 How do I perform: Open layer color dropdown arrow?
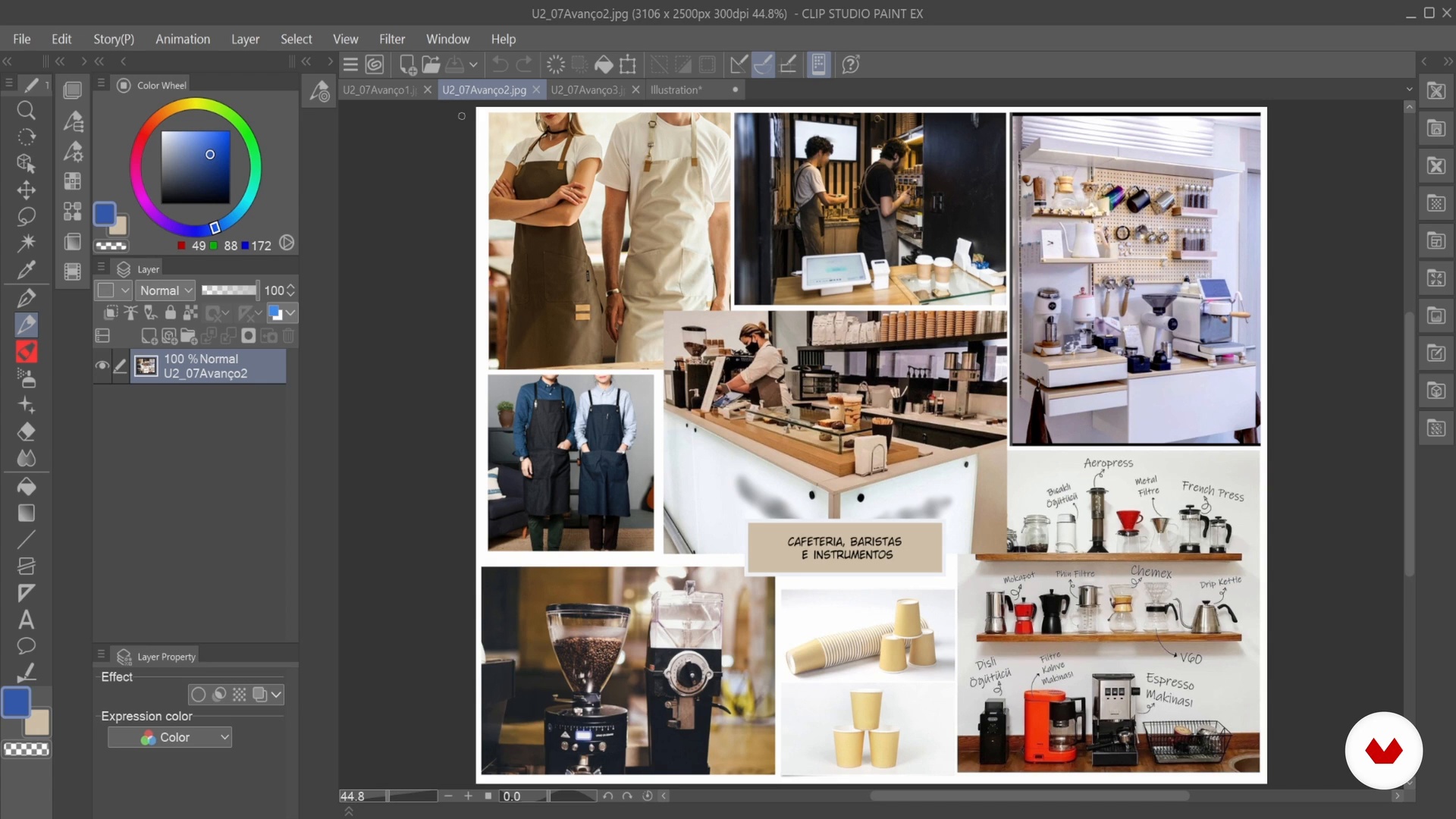click(x=290, y=312)
